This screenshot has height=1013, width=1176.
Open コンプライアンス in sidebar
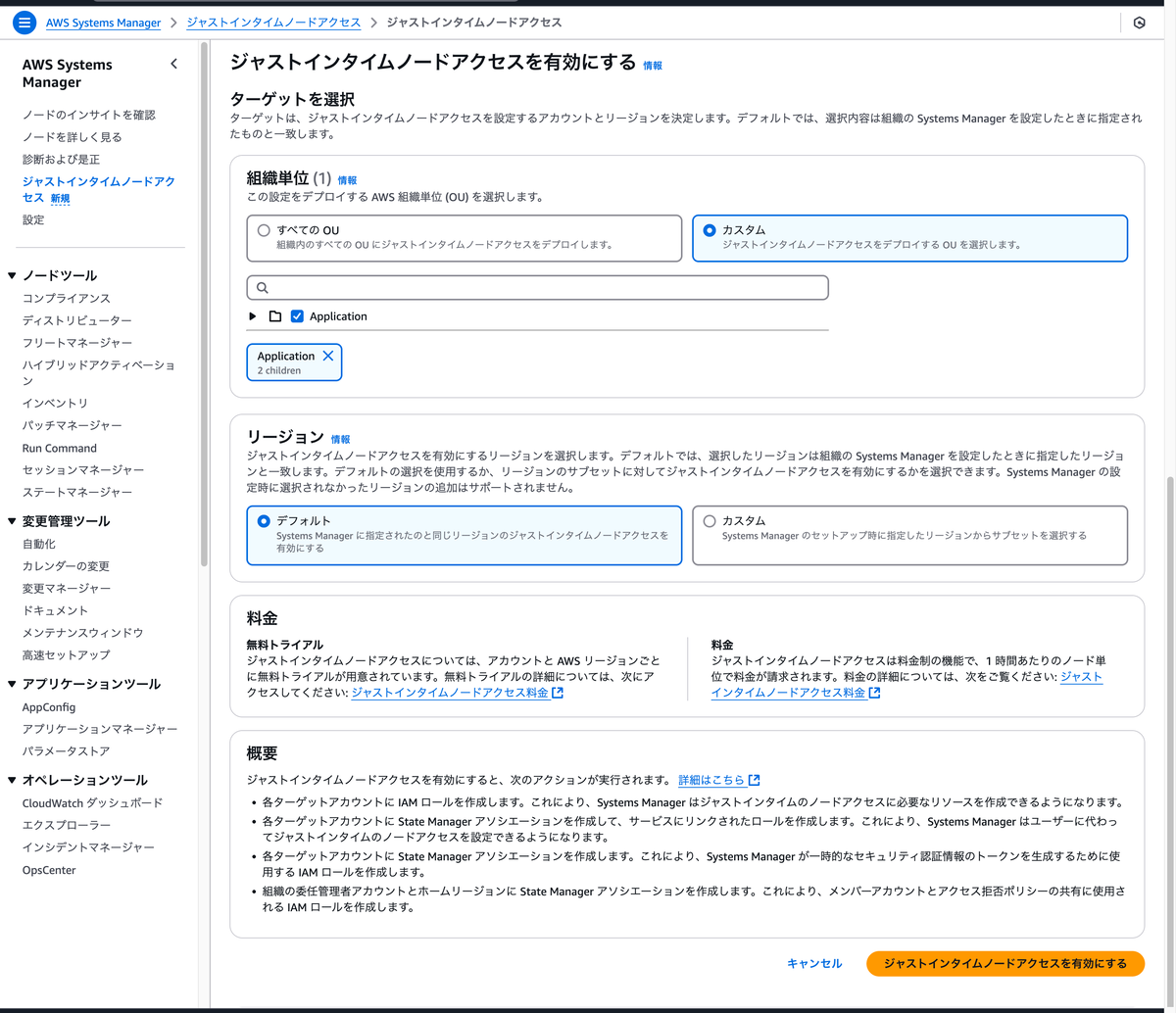67,298
